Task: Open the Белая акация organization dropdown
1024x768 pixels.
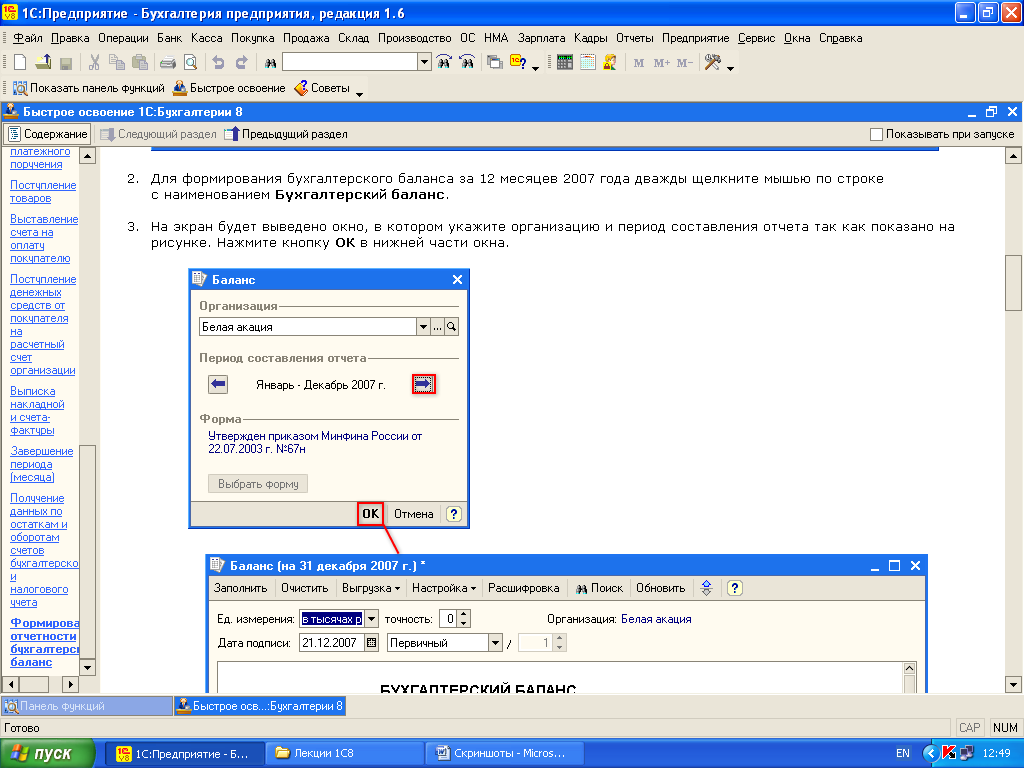Action: (423, 327)
